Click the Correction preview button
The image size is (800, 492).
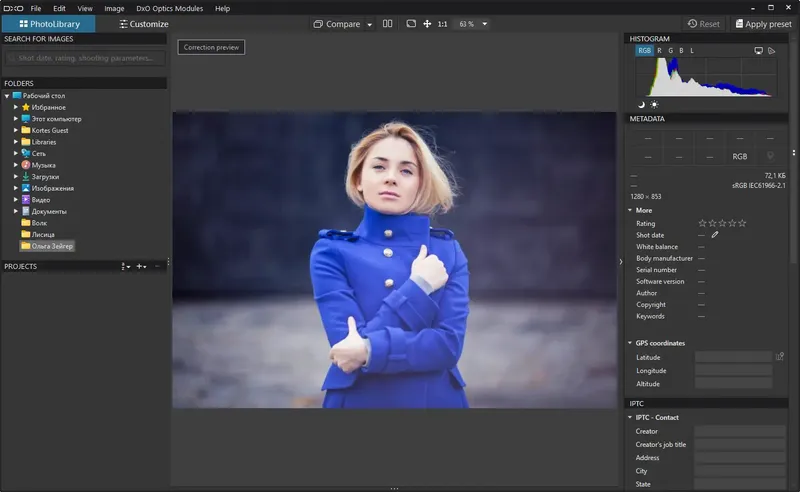point(211,47)
